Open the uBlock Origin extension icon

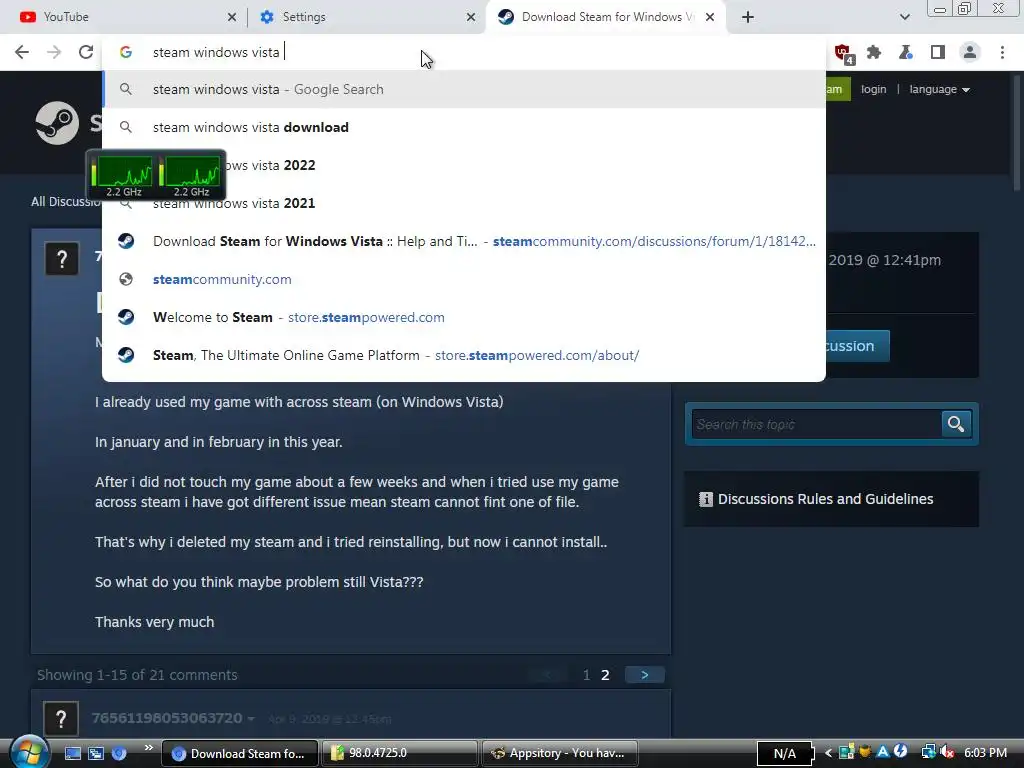click(x=843, y=53)
